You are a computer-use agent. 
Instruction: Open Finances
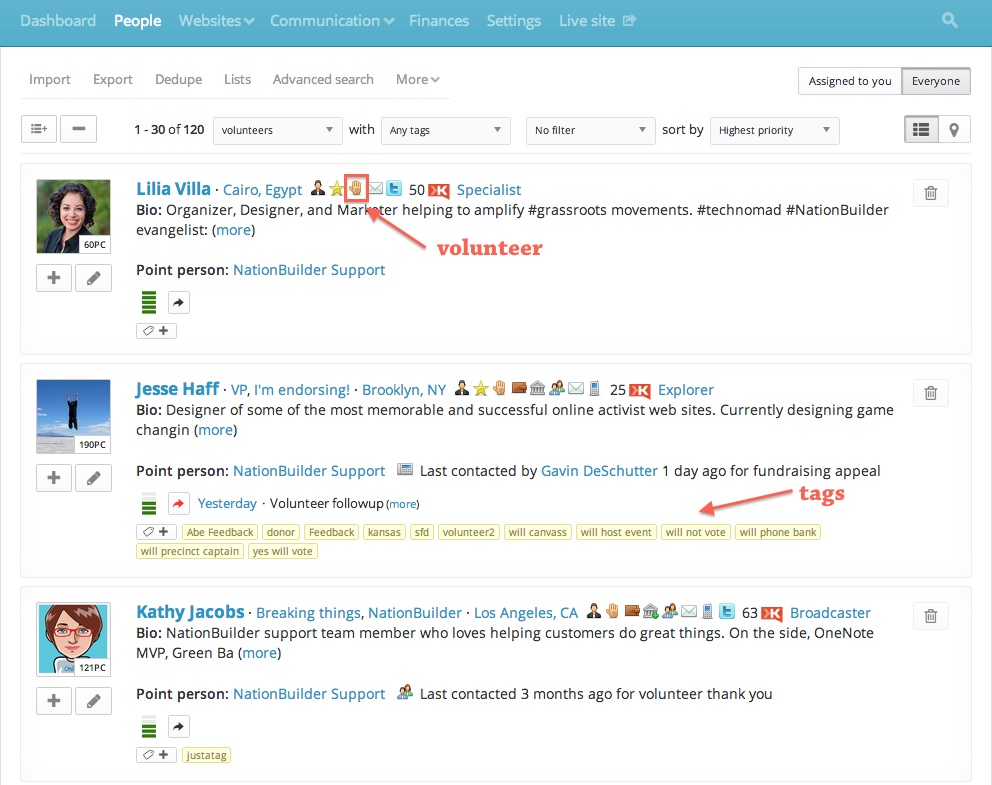(x=439, y=21)
